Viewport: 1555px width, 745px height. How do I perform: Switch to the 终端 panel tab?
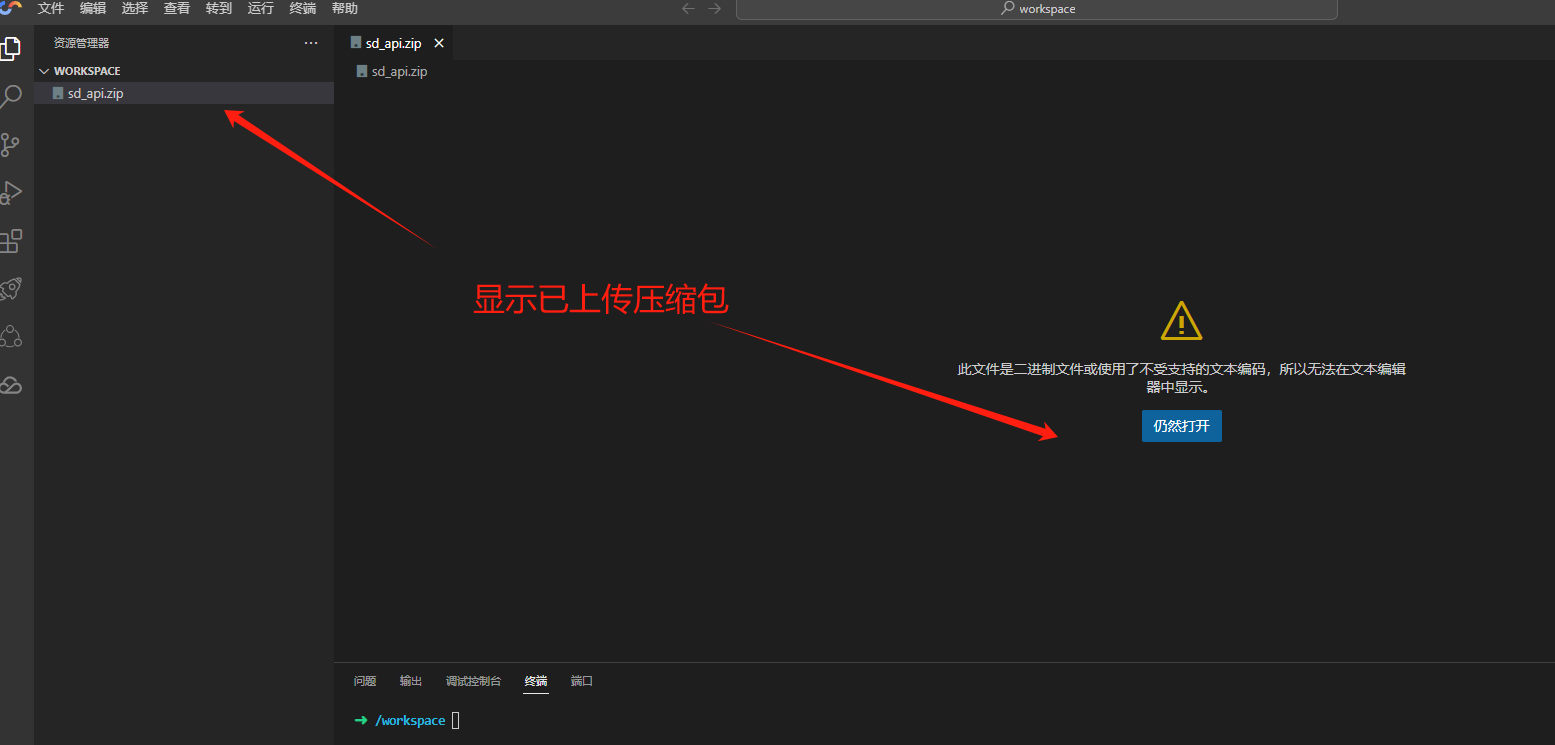point(536,681)
